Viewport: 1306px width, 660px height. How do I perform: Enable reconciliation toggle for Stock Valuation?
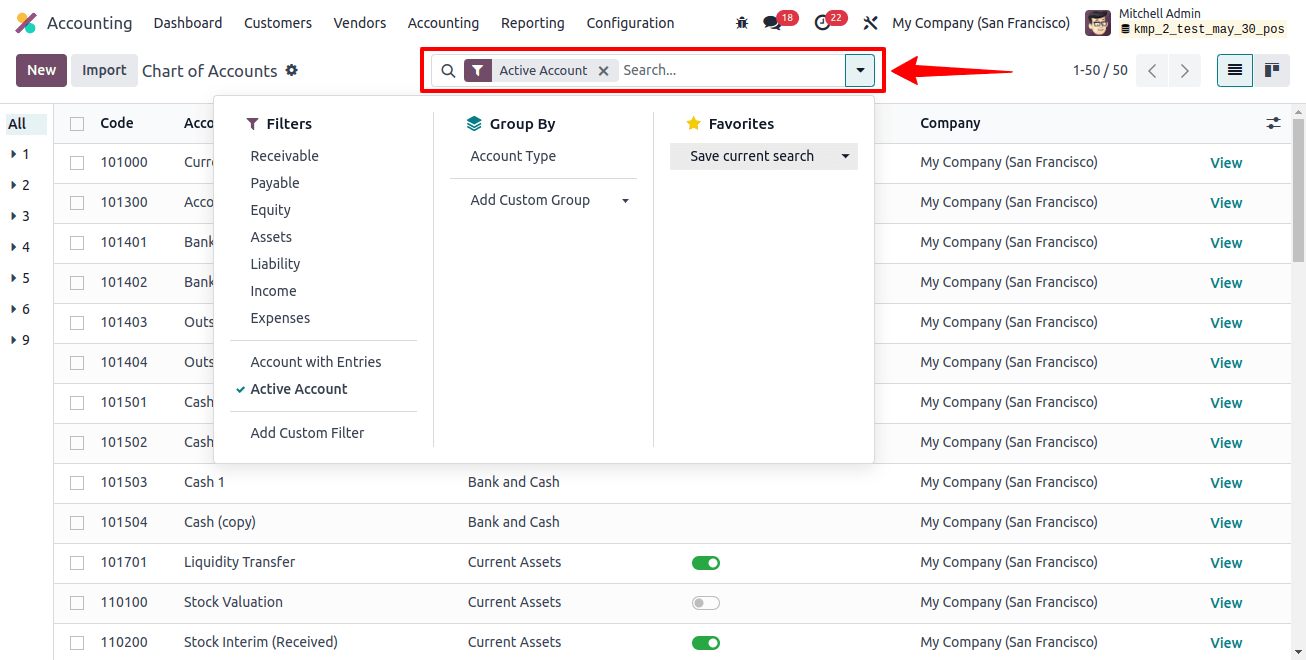(x=706, y=603)
